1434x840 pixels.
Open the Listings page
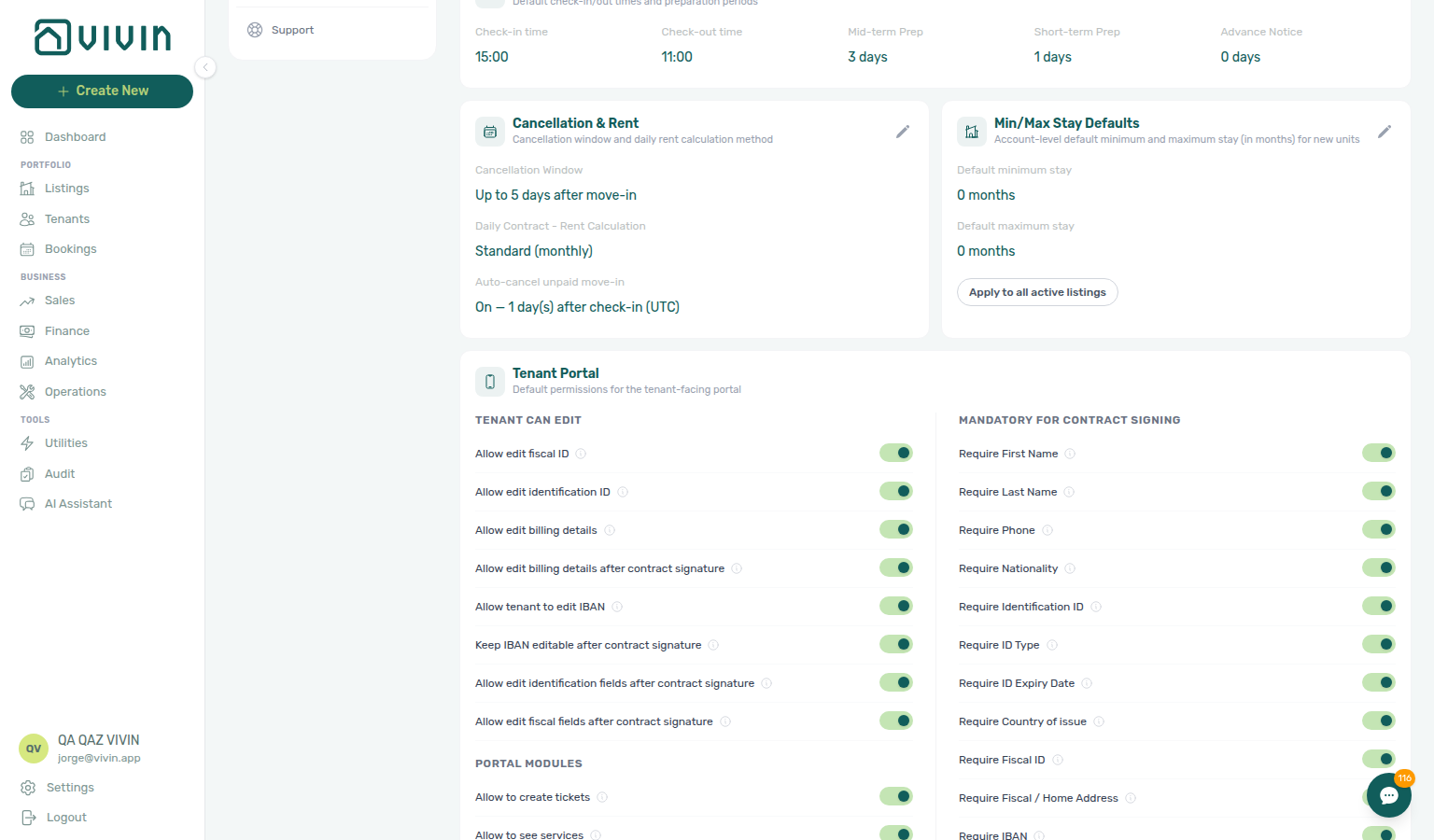(x=66, y=189)
